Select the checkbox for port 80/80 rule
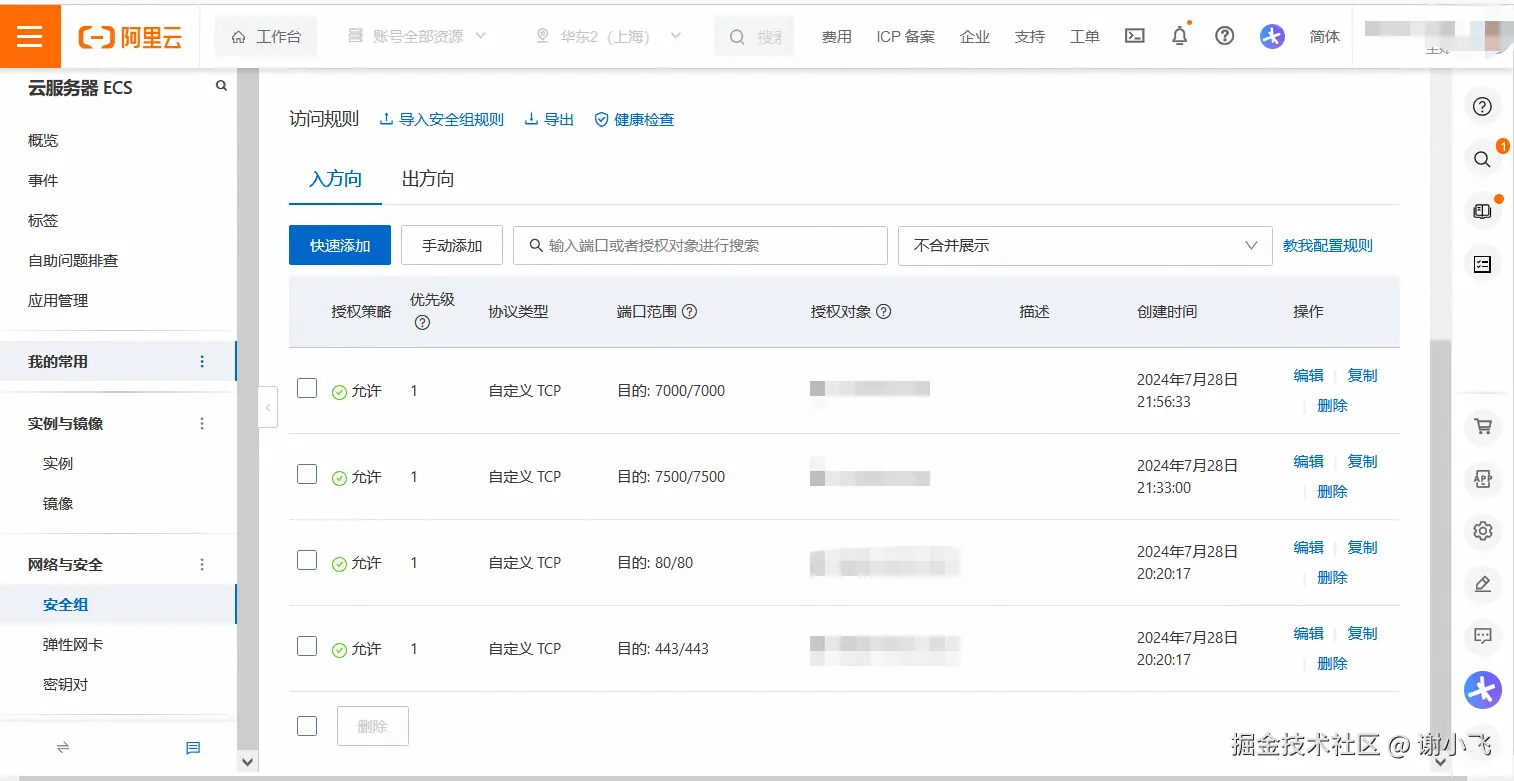 click(x=307, y=560)
